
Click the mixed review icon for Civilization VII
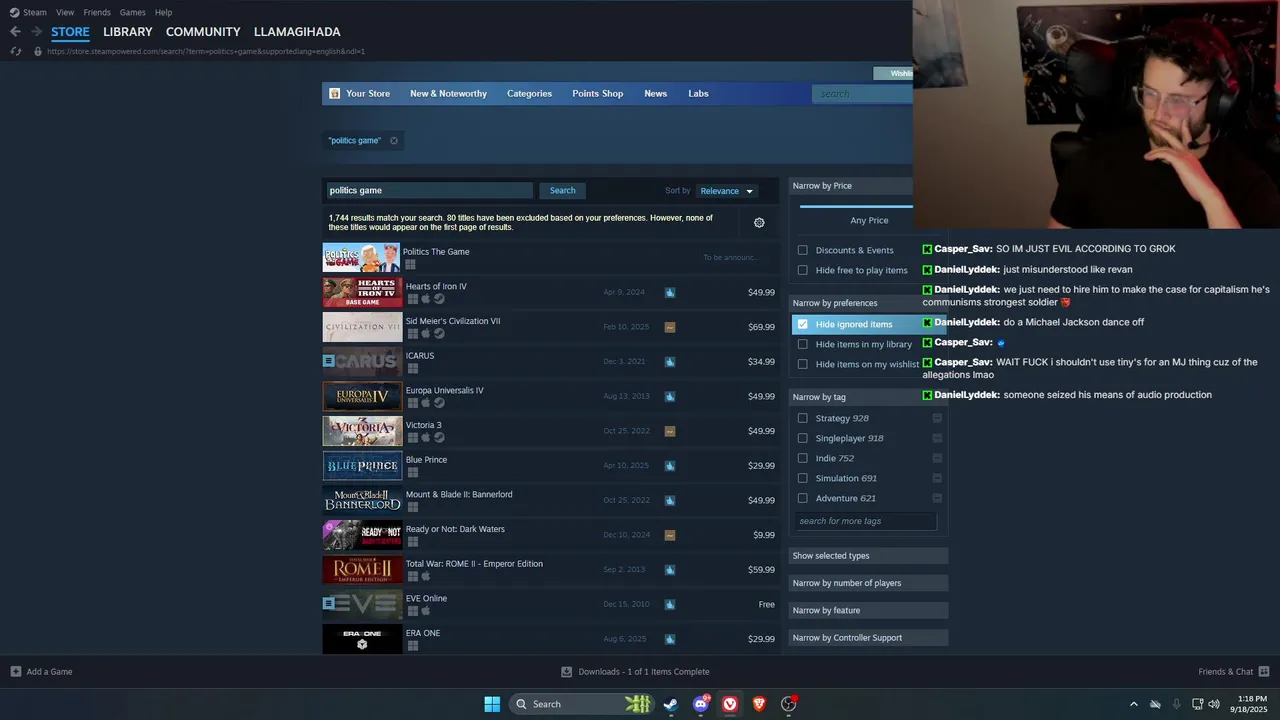pyautogui.click(x=670, y=327)
